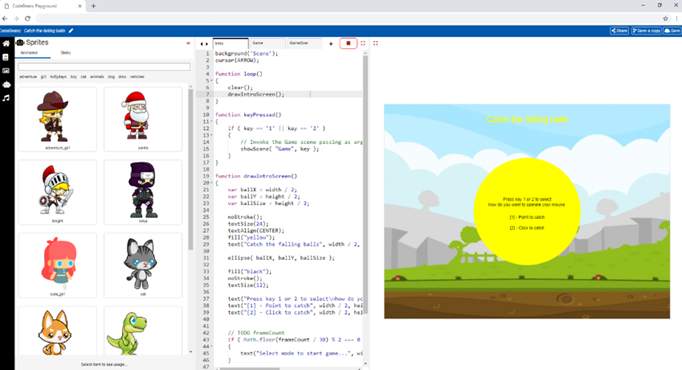Close the CodeBeanz Playground browser tab
Screen dimensions: 682x370
point(80,6)
